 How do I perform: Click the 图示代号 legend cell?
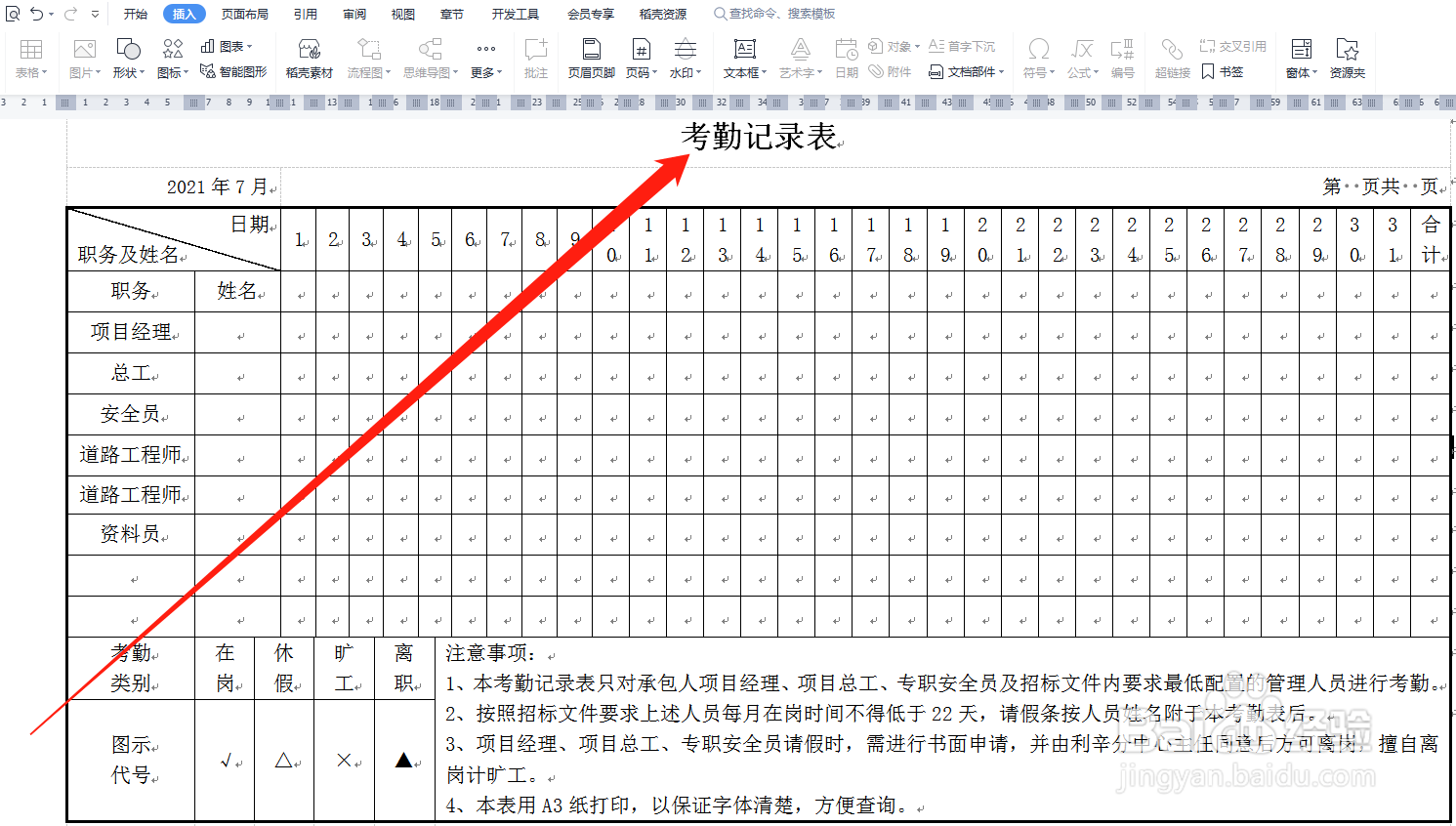pyautogui.click(x=131, y=760)
